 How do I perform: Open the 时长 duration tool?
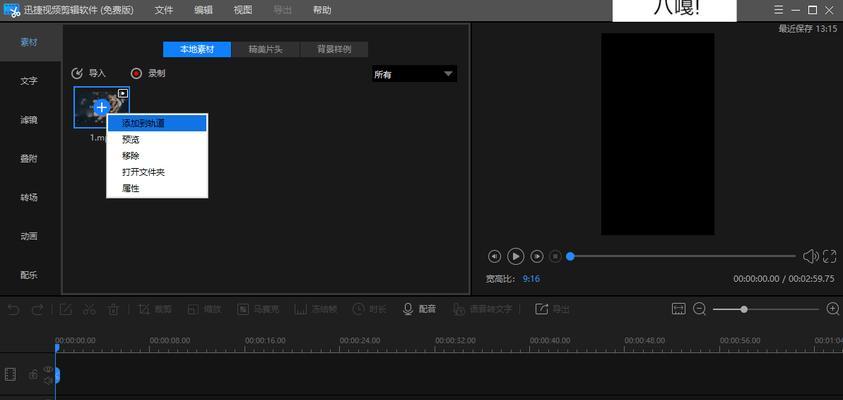(x=370, y=309)
